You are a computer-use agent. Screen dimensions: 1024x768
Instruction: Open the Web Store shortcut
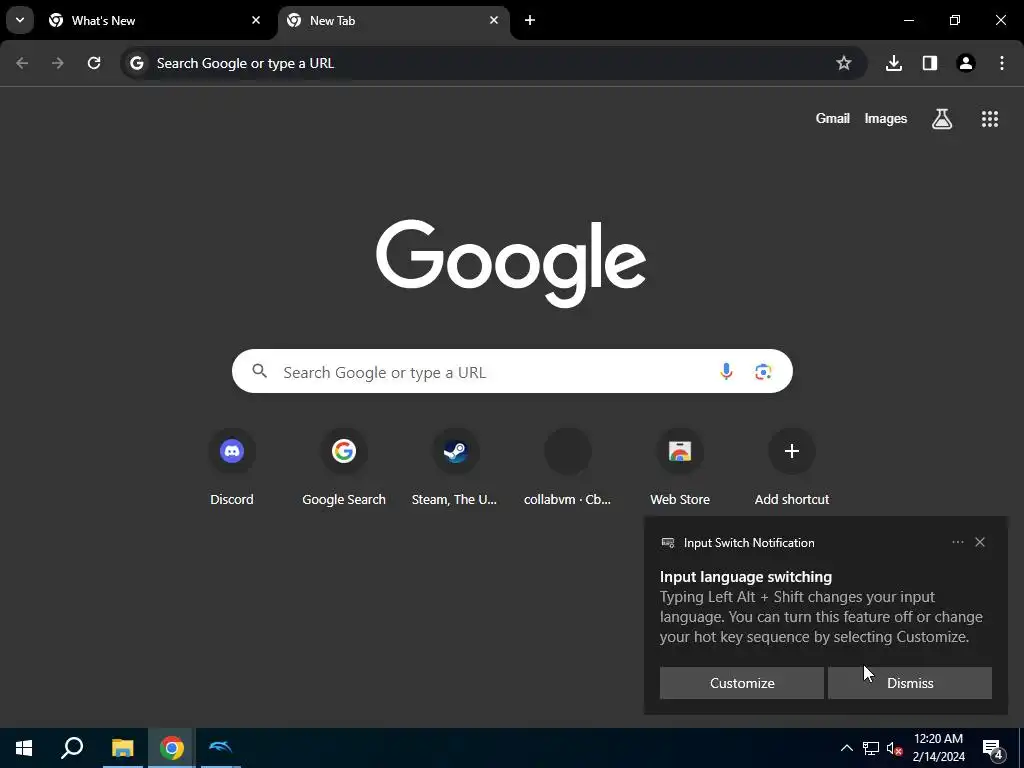click(680, 468)
